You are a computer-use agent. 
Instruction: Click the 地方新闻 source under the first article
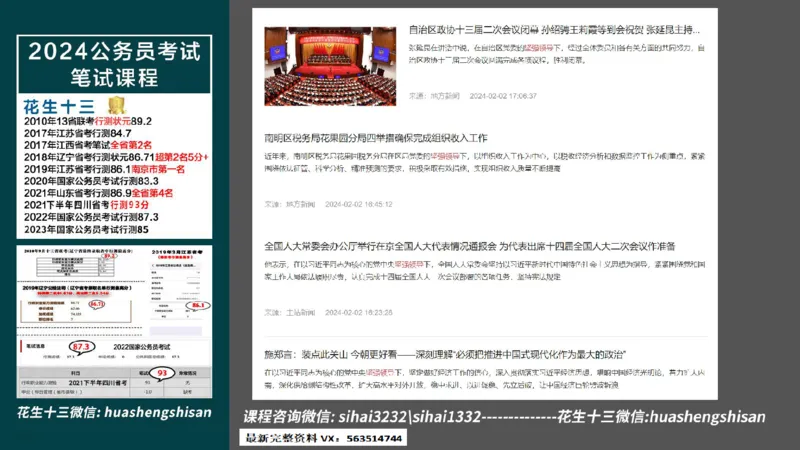(x=444, y=96)
